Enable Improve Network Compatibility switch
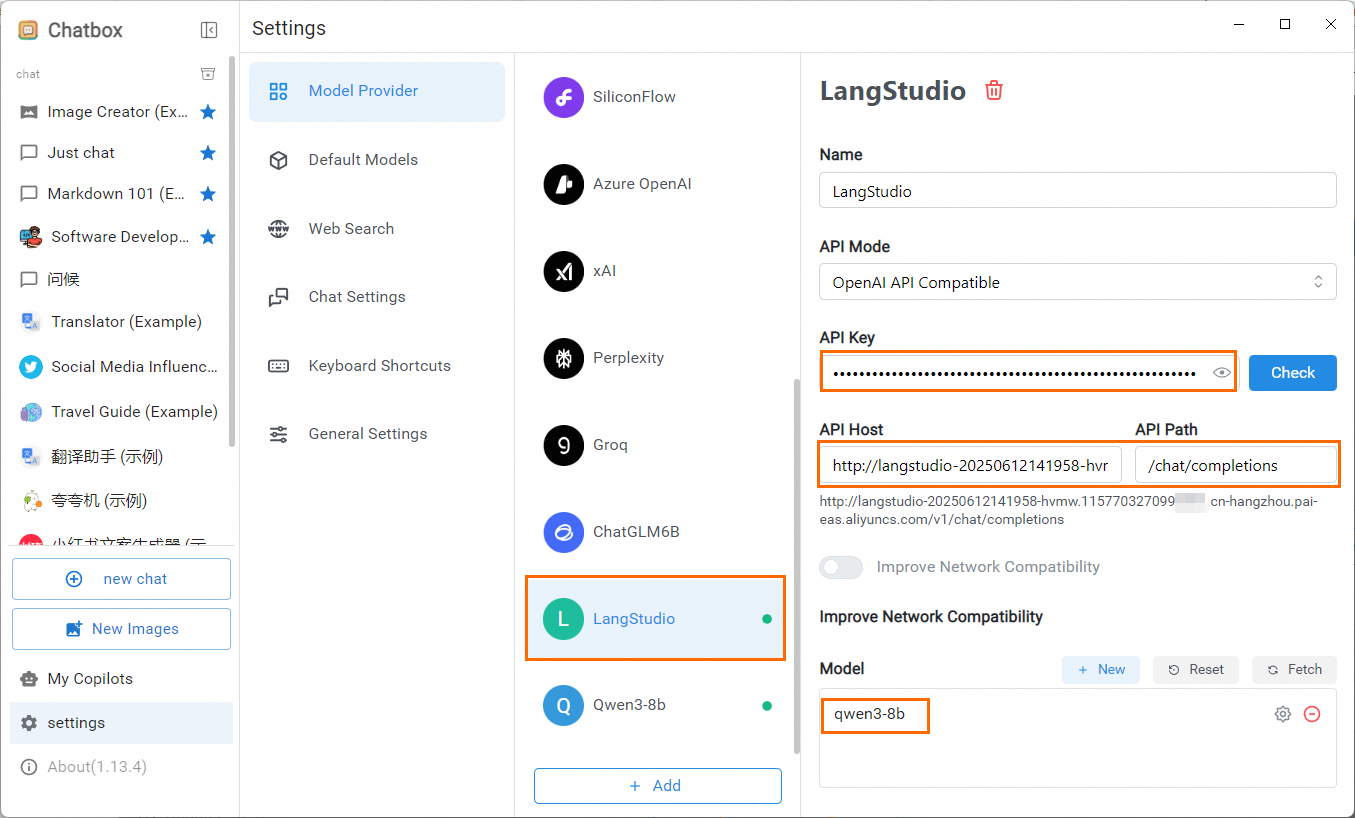1355x818 pixels. point(841,567)
